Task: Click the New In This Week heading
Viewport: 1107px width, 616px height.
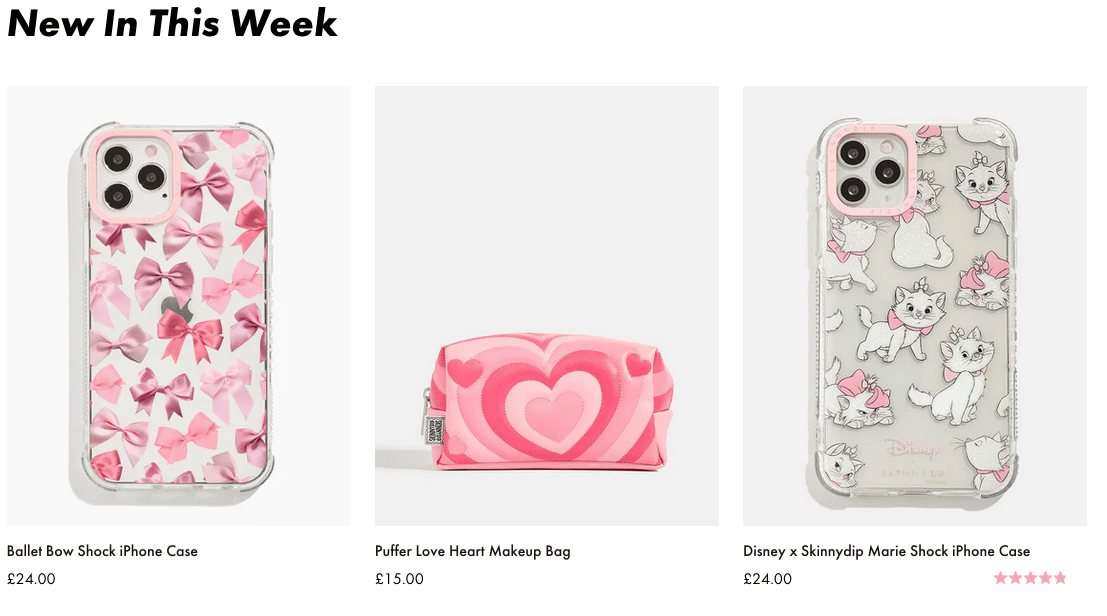Action: pyautogui.click(x=172, y=23)
